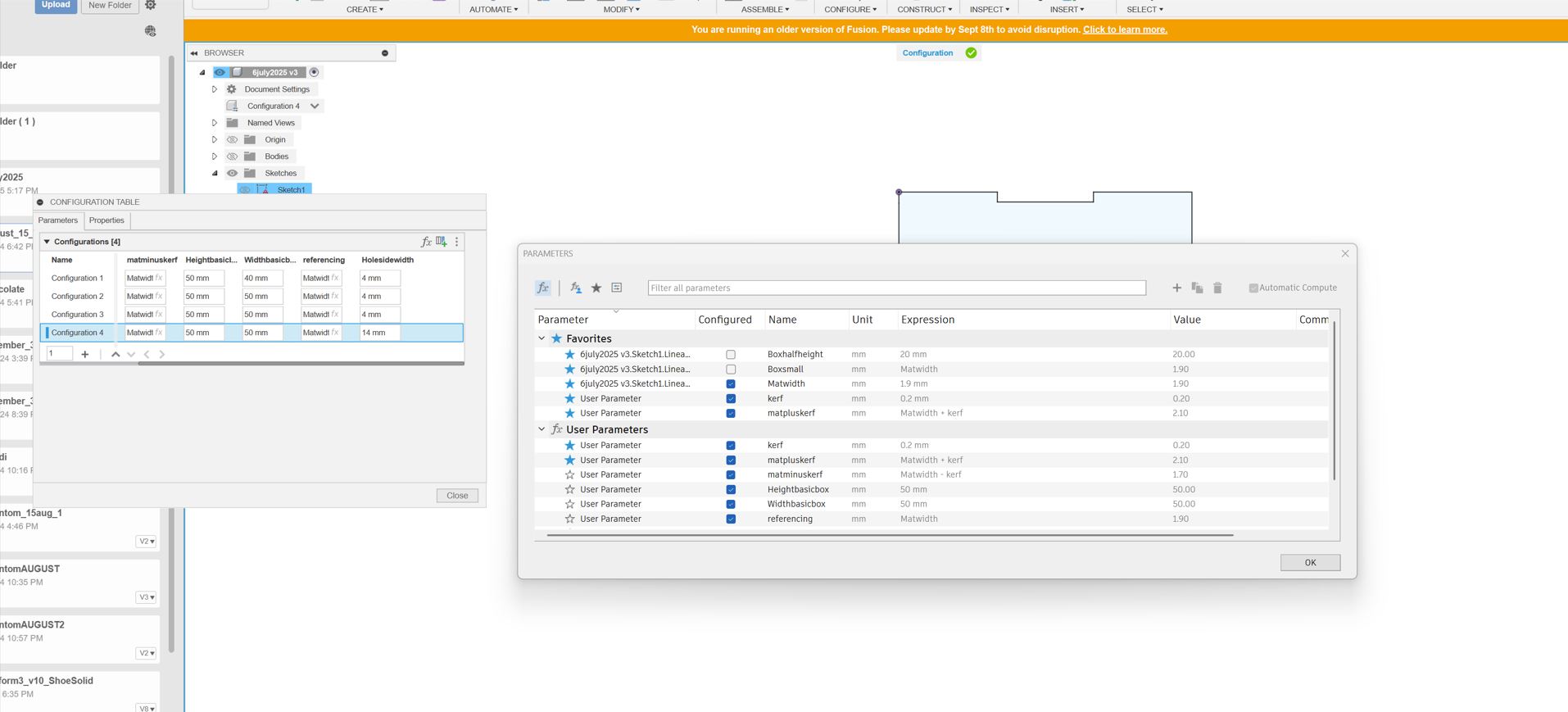Close the Configuration Table with the Close button
This screenshot has height=712, width=1568.
(x=457, y=496)
